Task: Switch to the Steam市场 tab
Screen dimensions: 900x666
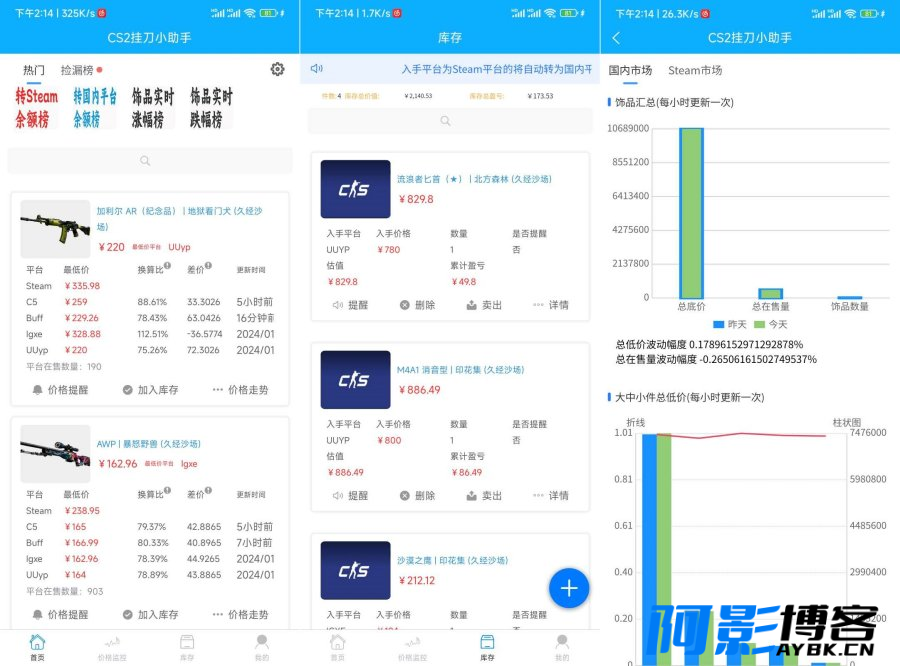Action: click(x=695, y=70)
